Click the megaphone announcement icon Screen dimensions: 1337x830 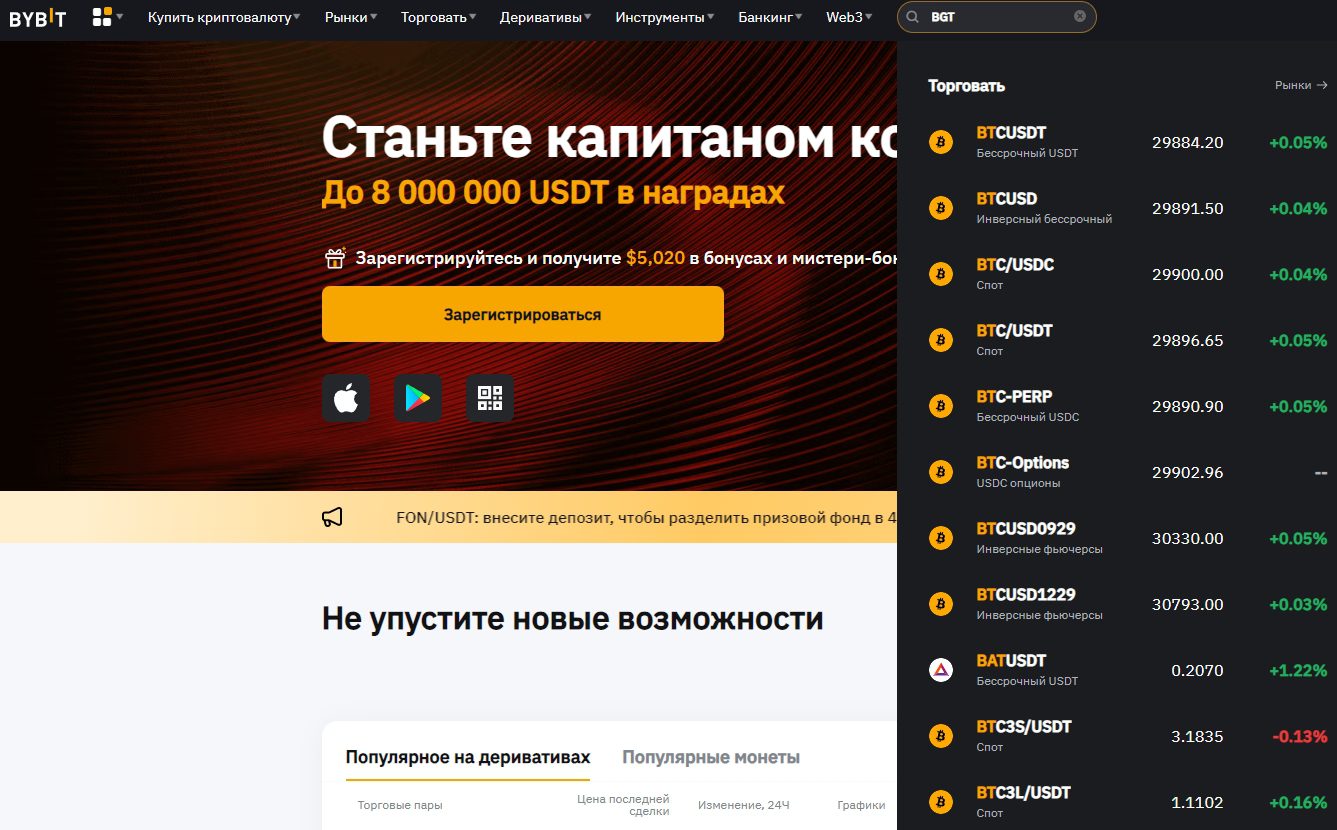333,517
